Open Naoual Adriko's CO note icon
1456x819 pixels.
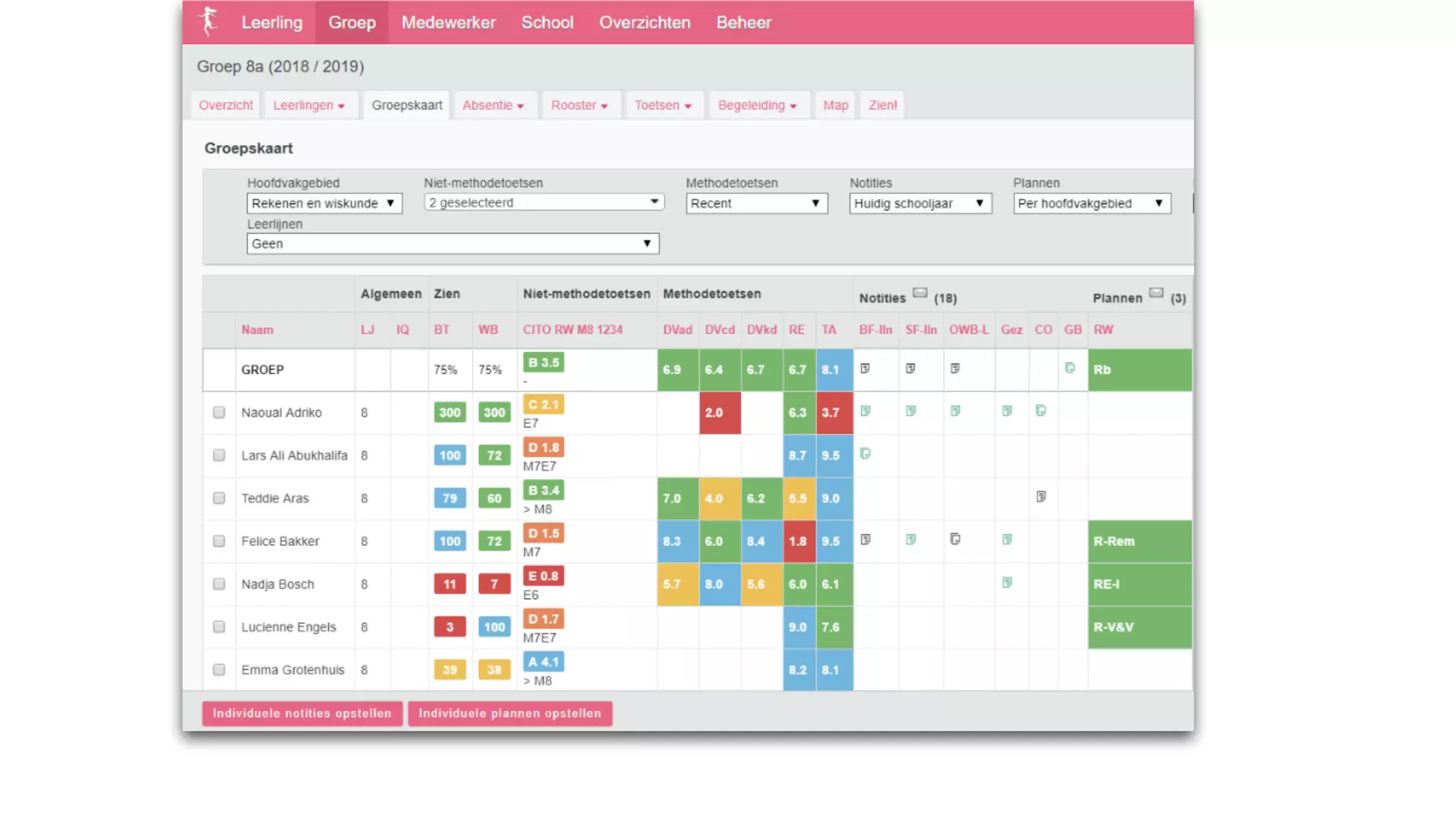(1041, 411)
